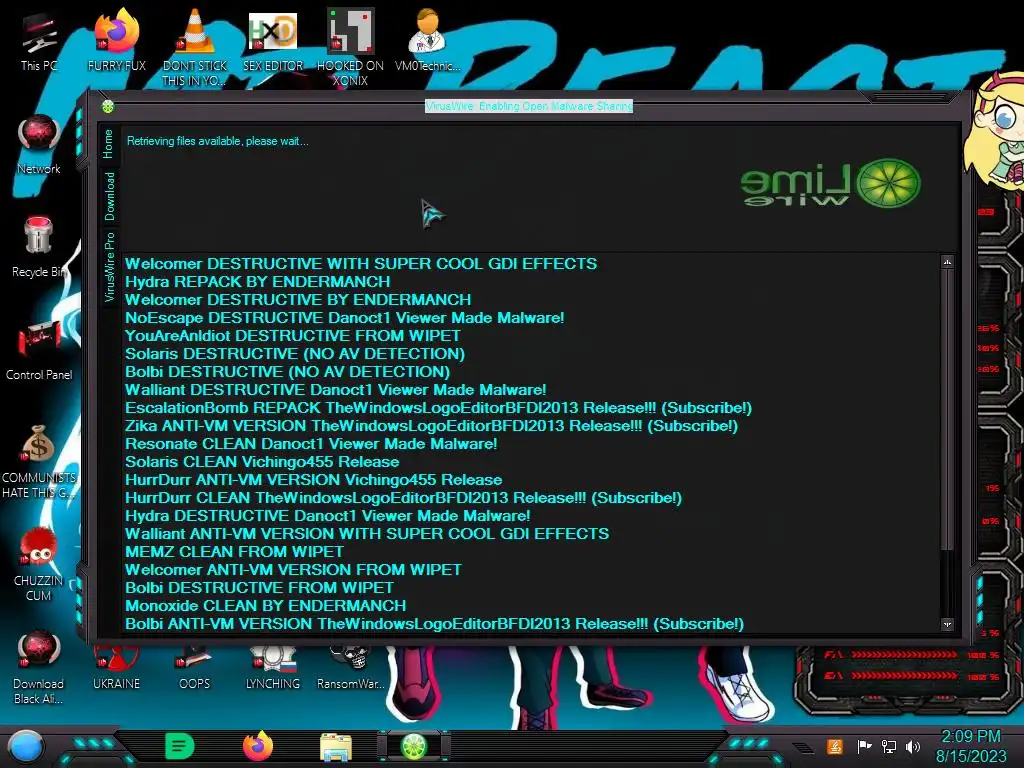The width and height of the screenshot is (1024, 768).
Task: Click the green VirusWire window title icon
Action: pyautogui.click(x=108, y=106)
